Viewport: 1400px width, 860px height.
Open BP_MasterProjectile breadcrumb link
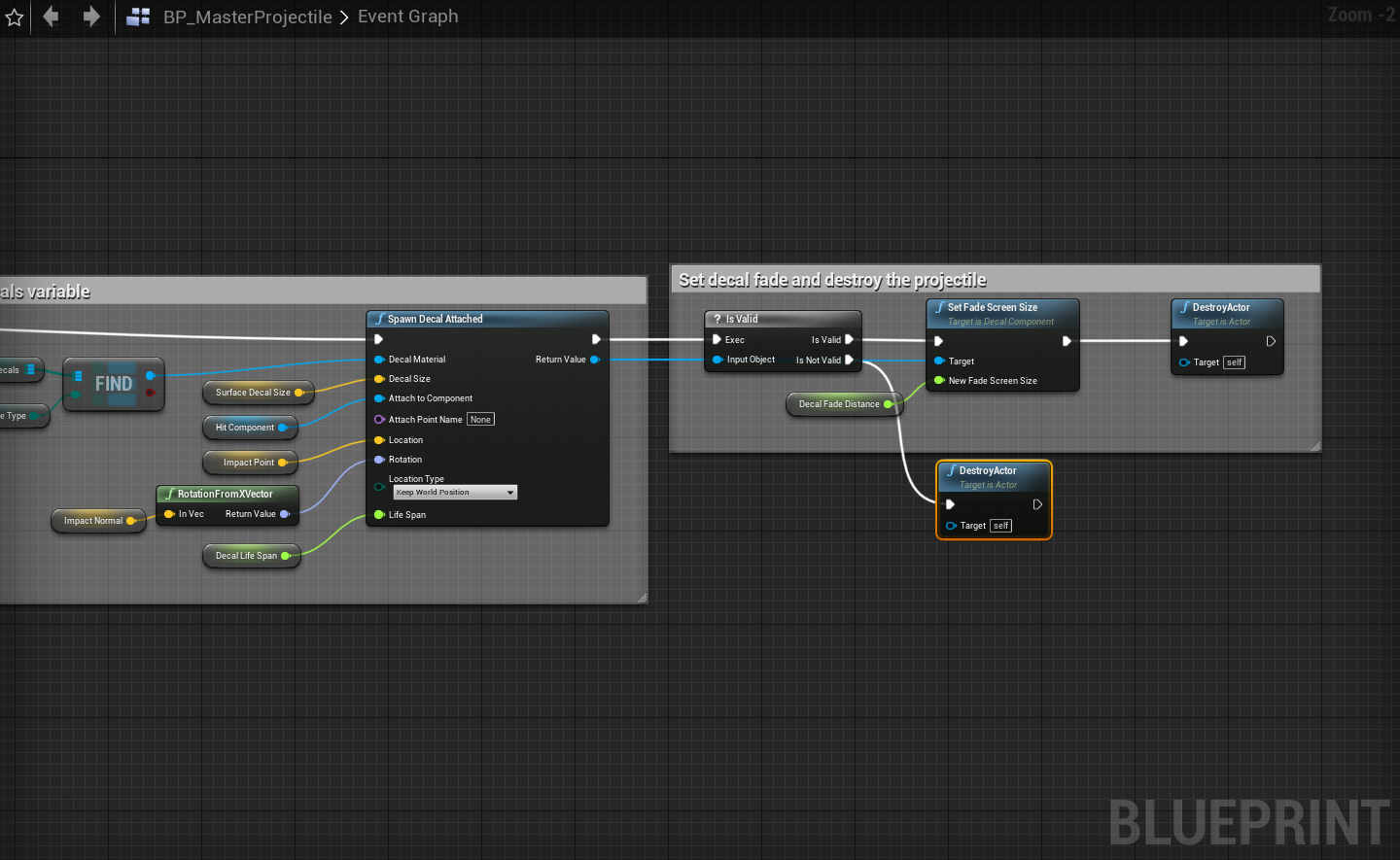click(247, 17)
